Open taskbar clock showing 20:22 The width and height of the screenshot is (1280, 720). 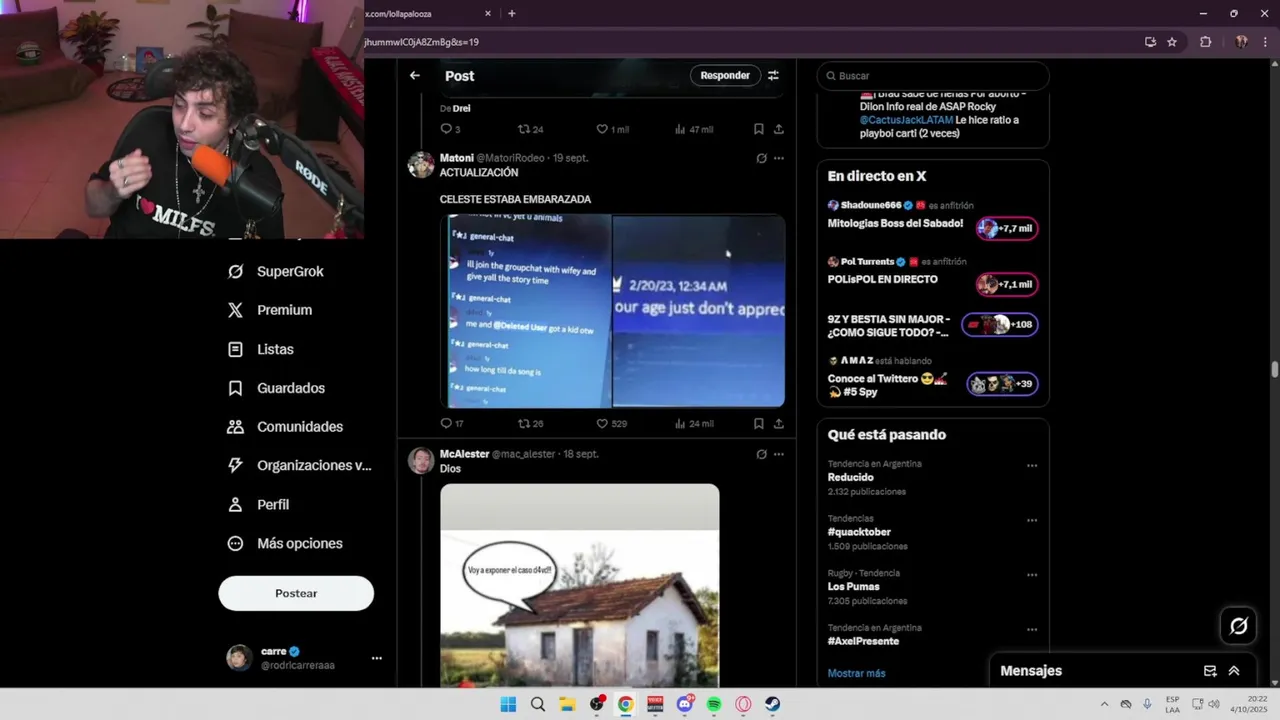click(1248, 704)
